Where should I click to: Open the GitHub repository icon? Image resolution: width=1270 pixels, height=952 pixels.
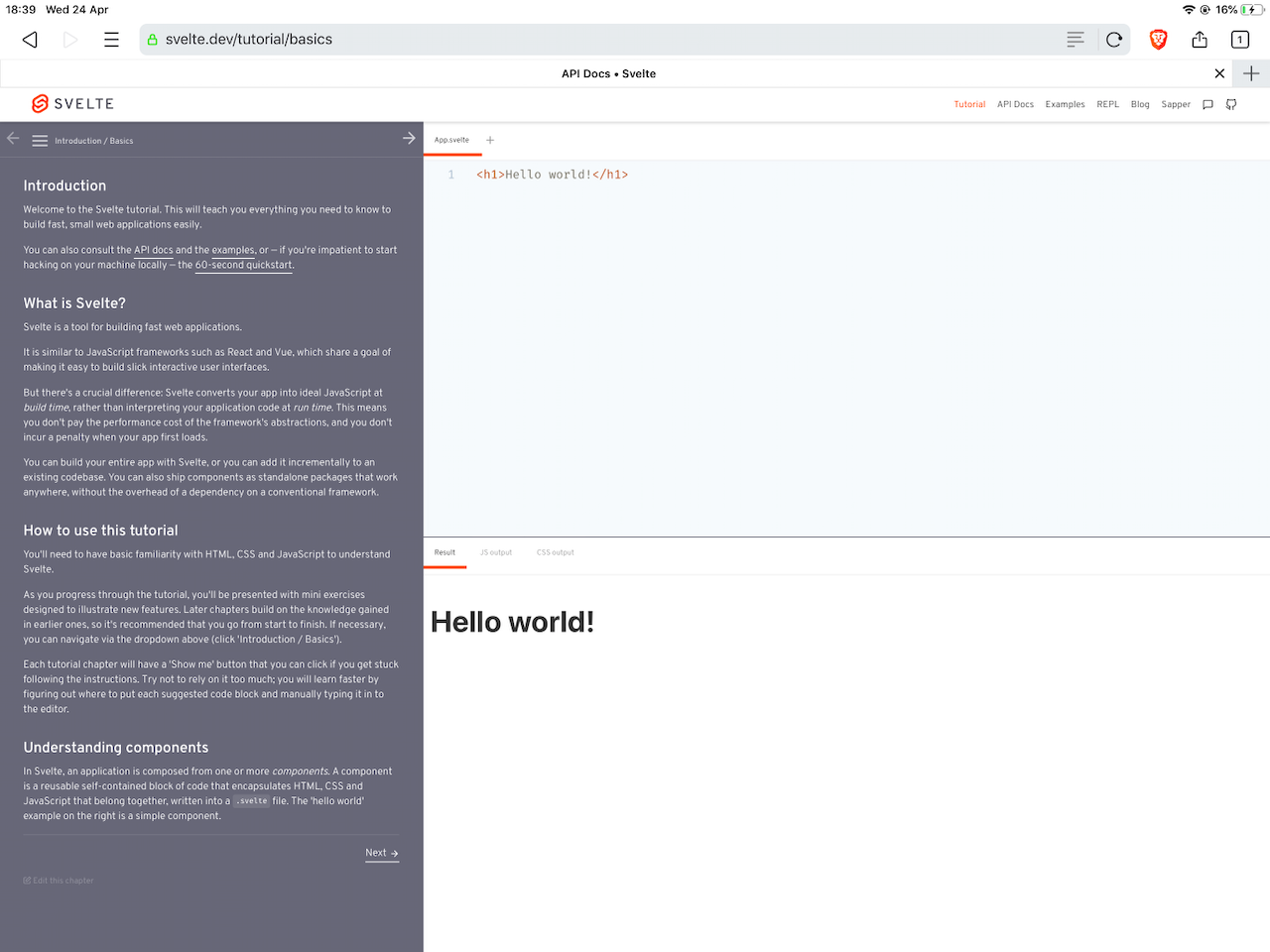click(1230, 104)
